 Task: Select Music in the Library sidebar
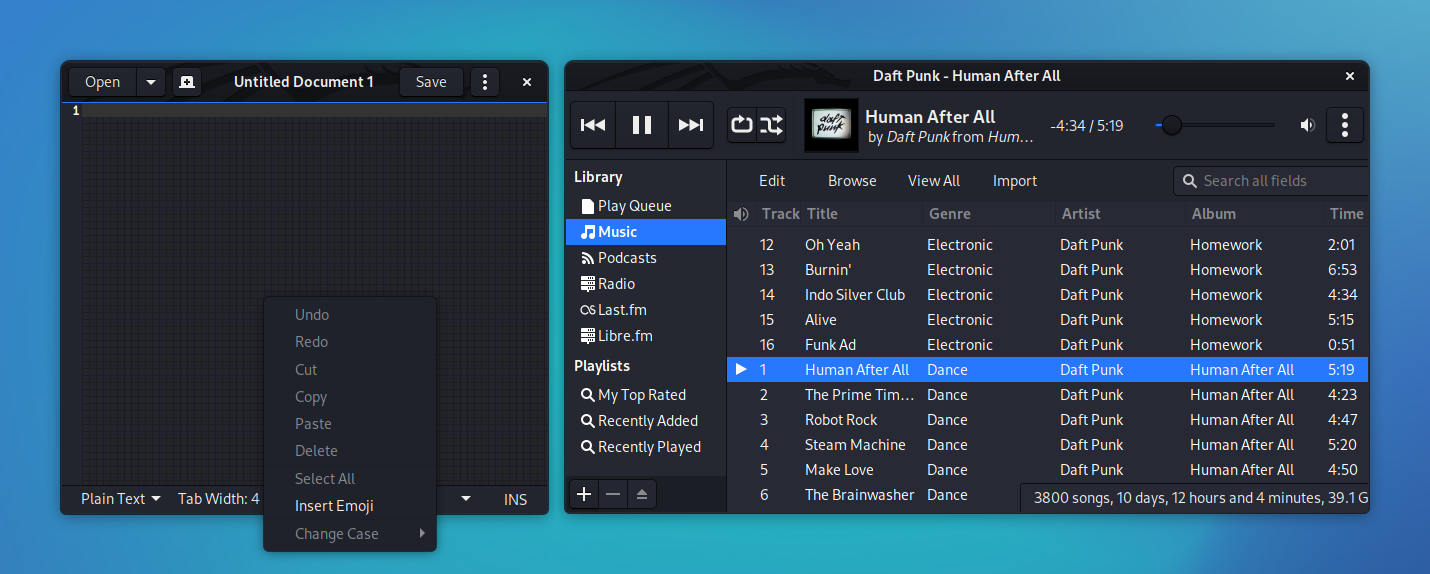[x=646, y=232]
